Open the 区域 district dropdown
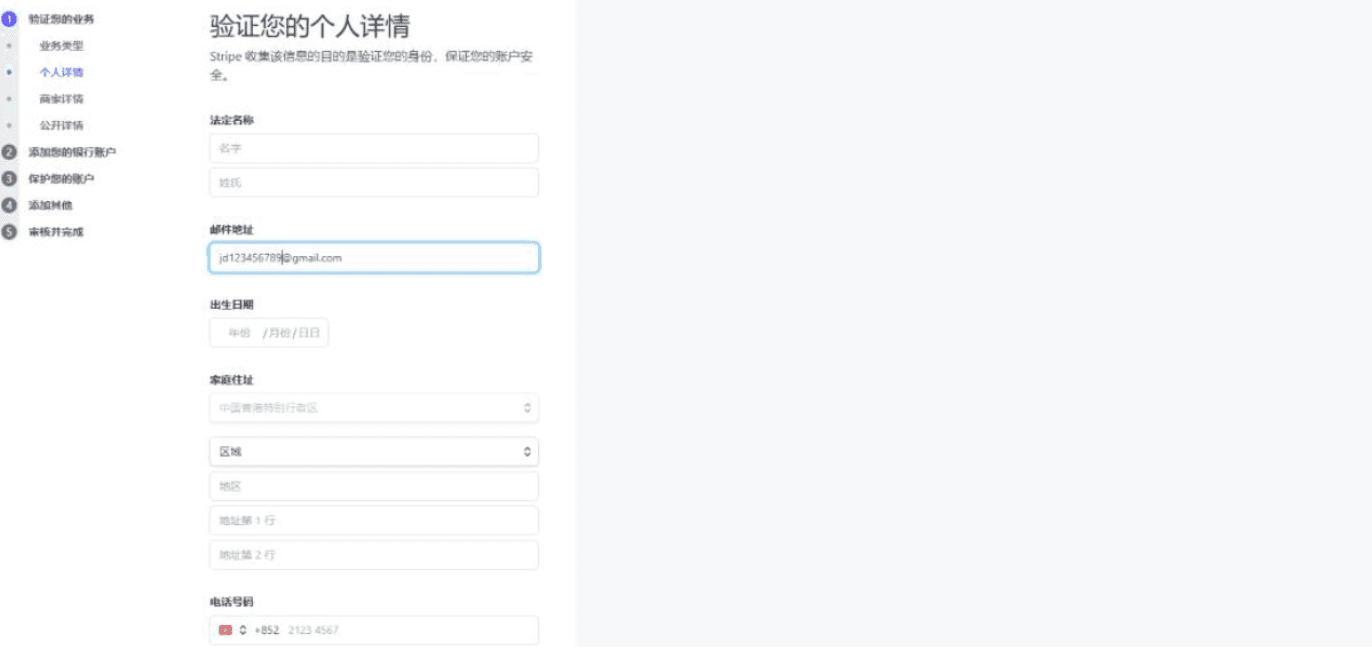The image size is (1372, 652). [373, 452]
